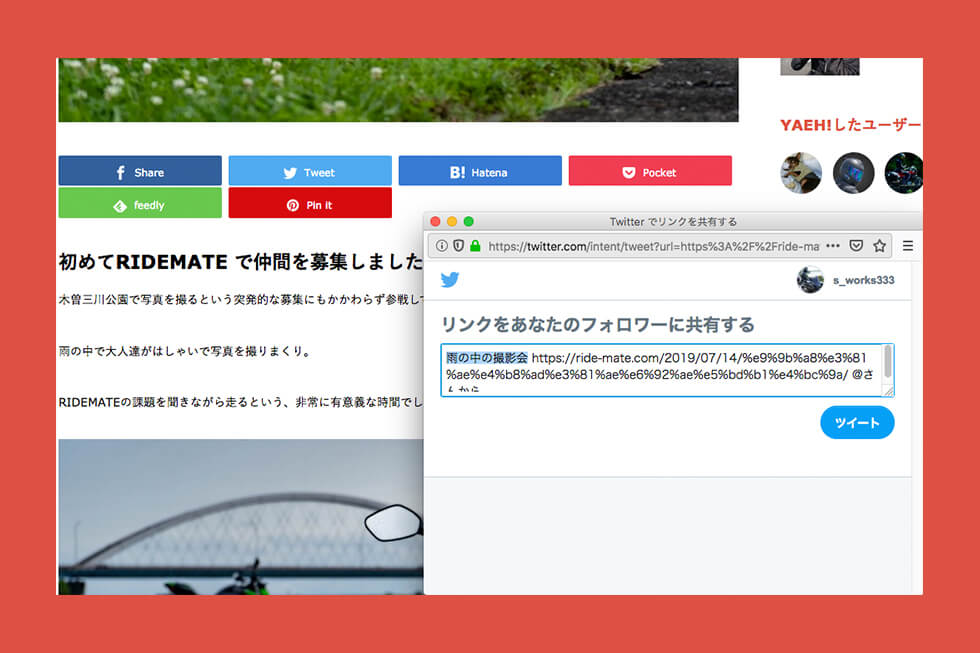Click the Twitter Tweet share button
Viewport: 980px width, 653px height.
tap(310, 171)
